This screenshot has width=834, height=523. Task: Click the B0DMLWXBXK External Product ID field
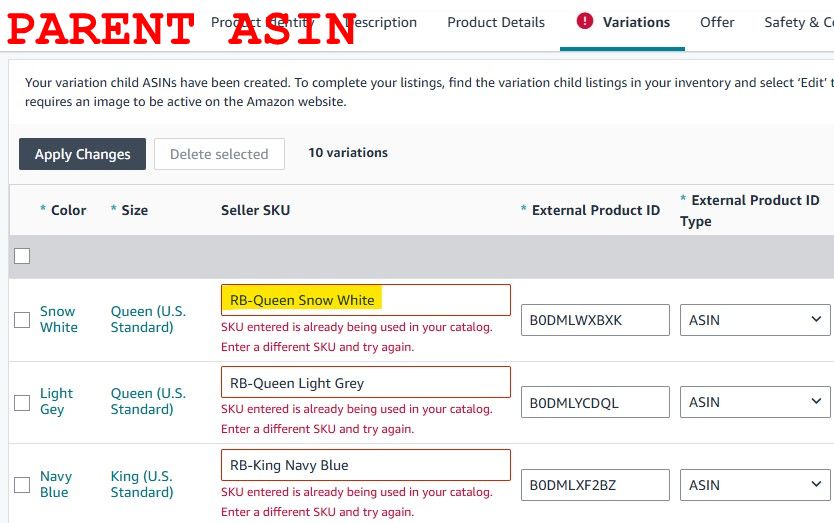[595, 320]
